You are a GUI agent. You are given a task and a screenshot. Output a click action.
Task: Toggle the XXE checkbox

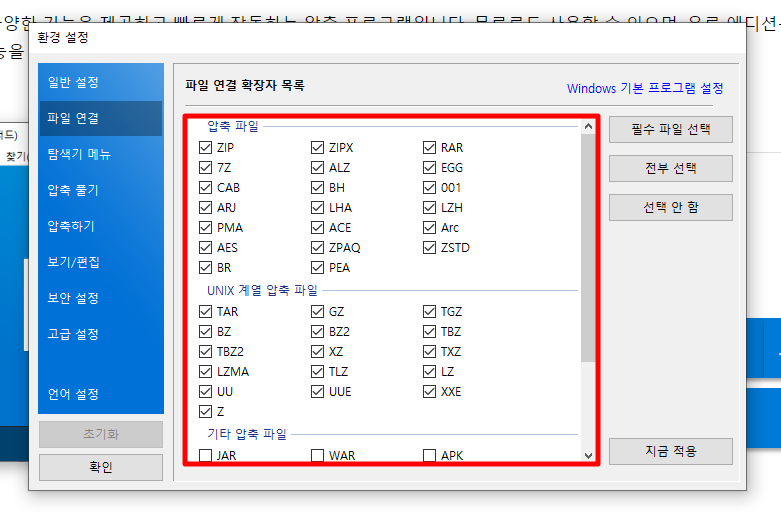tap(429, 392)
